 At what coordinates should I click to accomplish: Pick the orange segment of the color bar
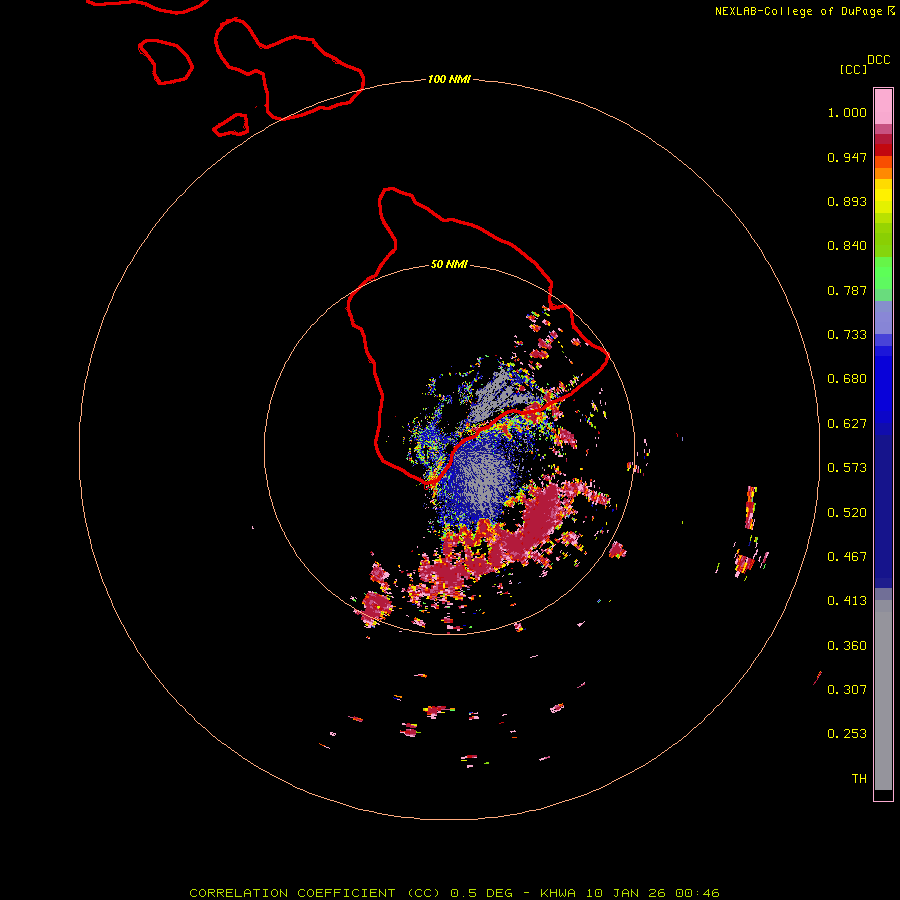coord(883,173)
